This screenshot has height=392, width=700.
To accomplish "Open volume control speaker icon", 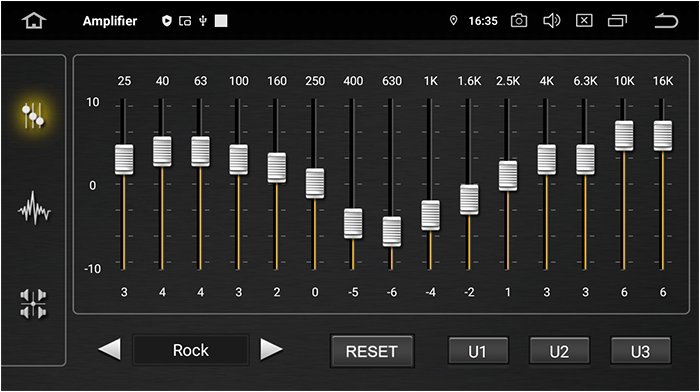I will tap(551, 21).
